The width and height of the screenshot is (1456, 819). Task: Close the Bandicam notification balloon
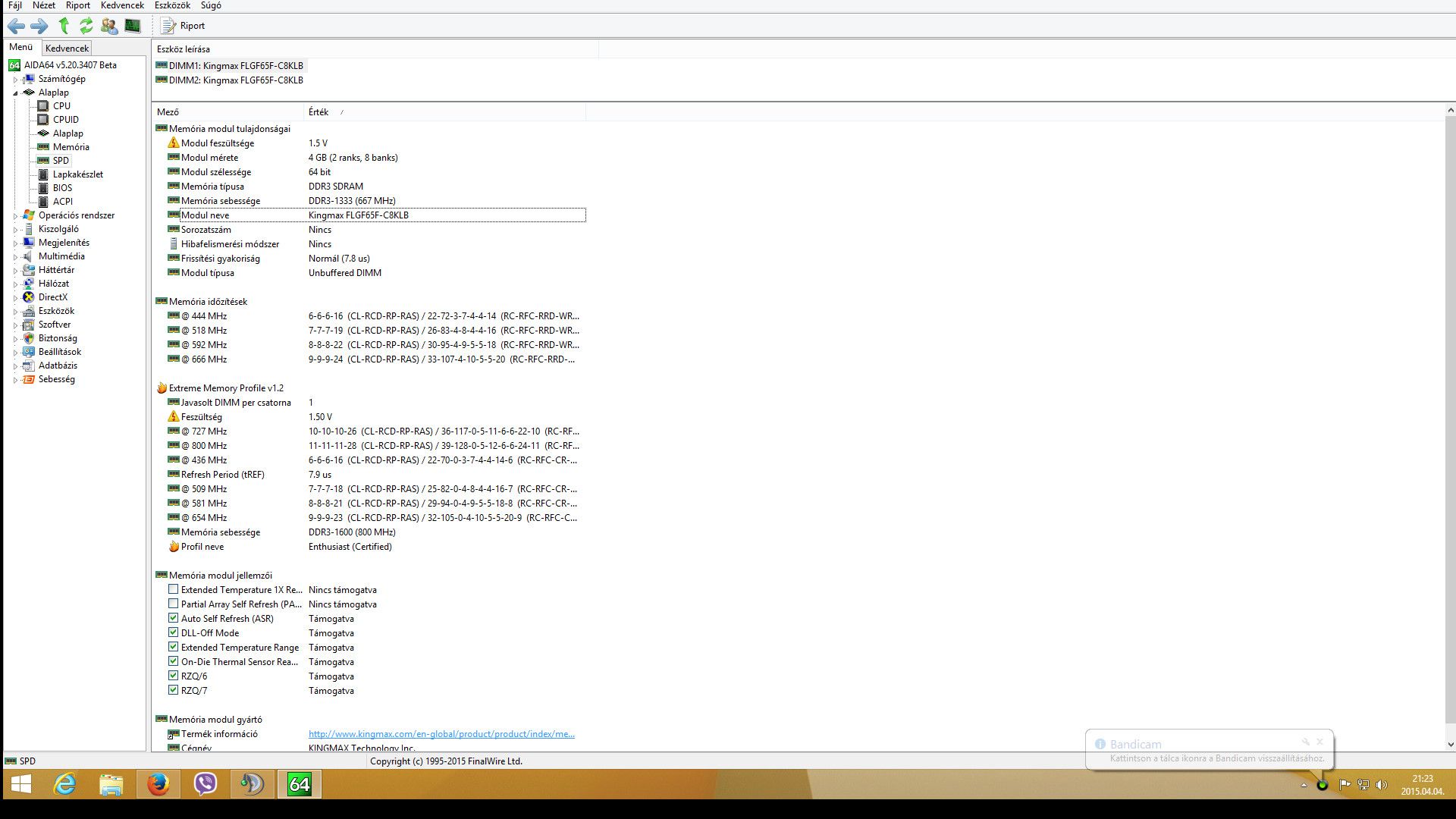(x=1319, y=742)
